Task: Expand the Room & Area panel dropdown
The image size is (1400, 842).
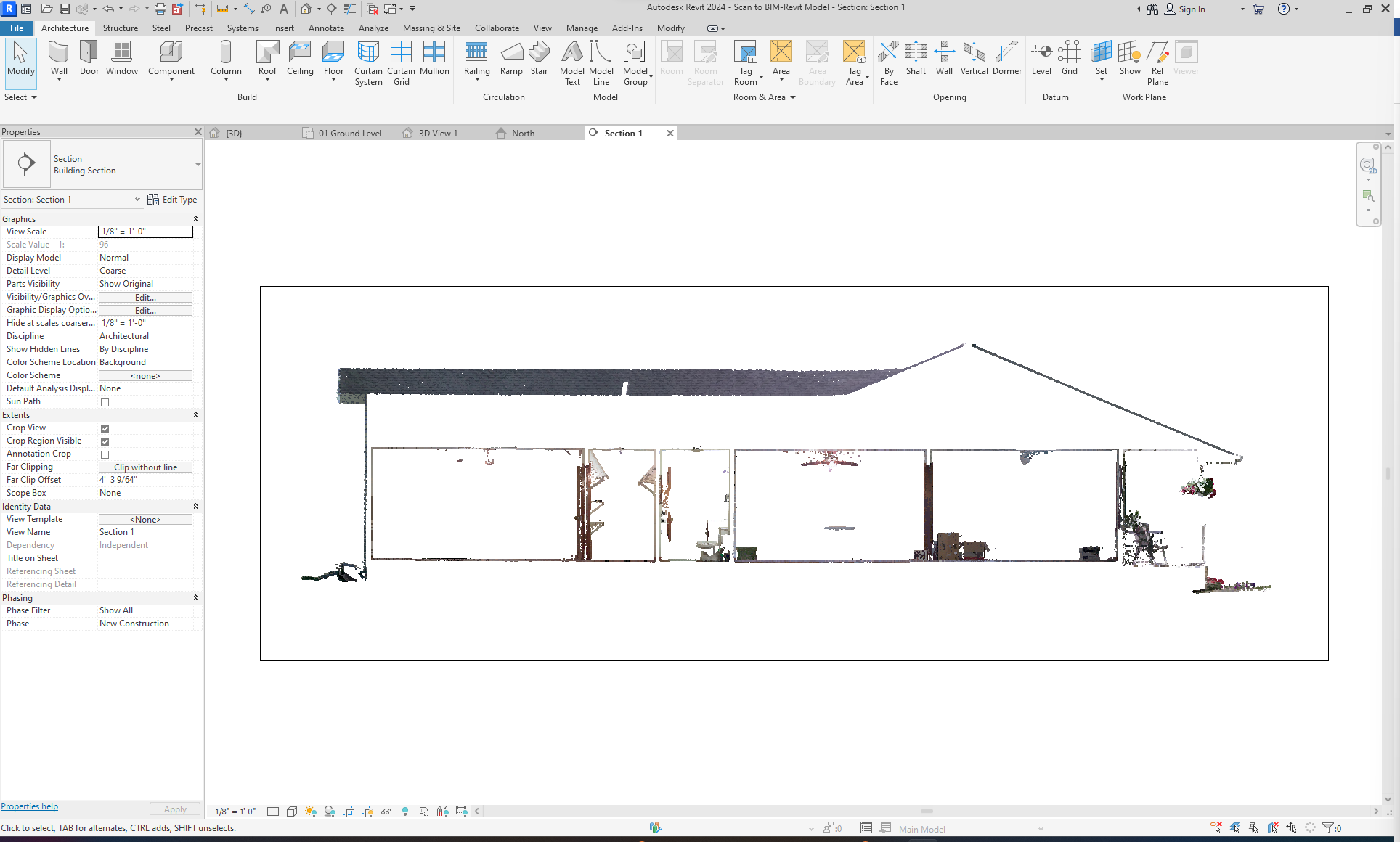Action: (x=792, y=97)
